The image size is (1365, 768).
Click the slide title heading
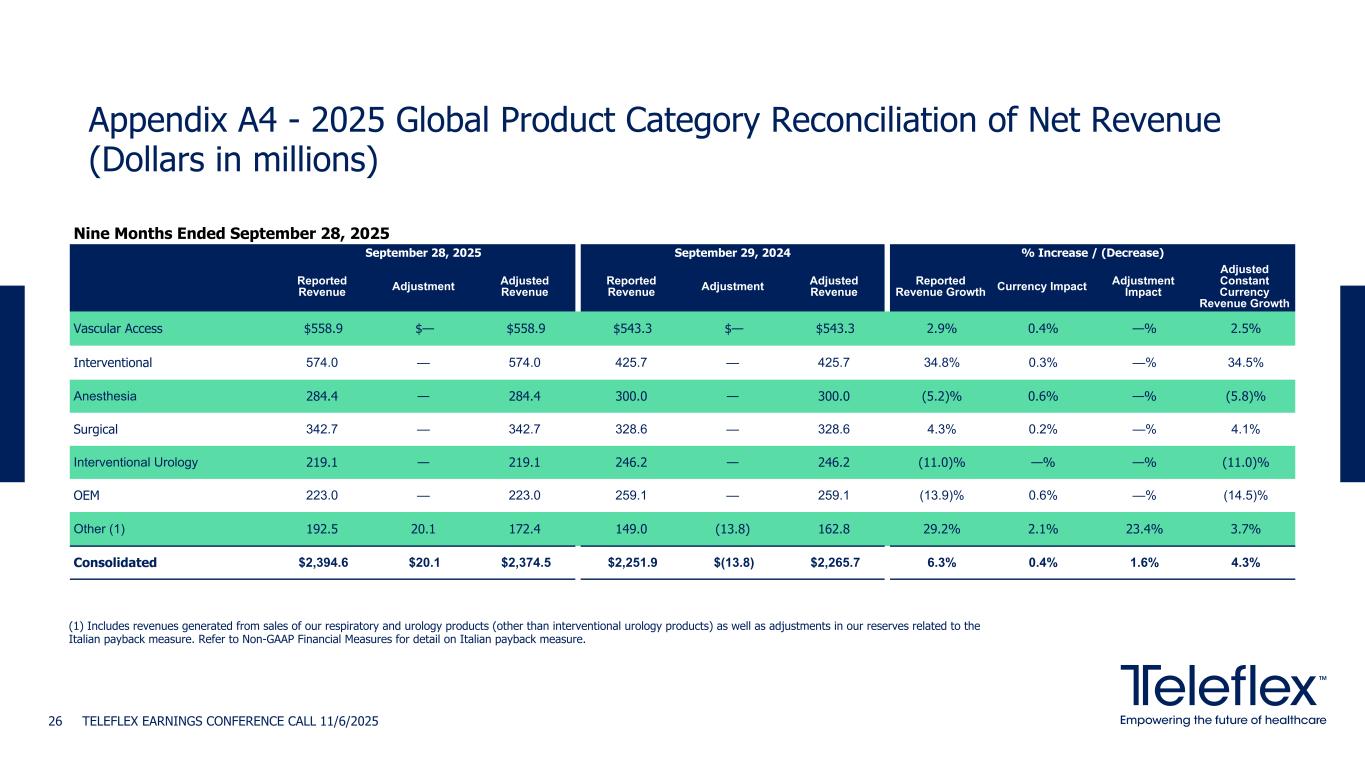(x=654, y=140)
